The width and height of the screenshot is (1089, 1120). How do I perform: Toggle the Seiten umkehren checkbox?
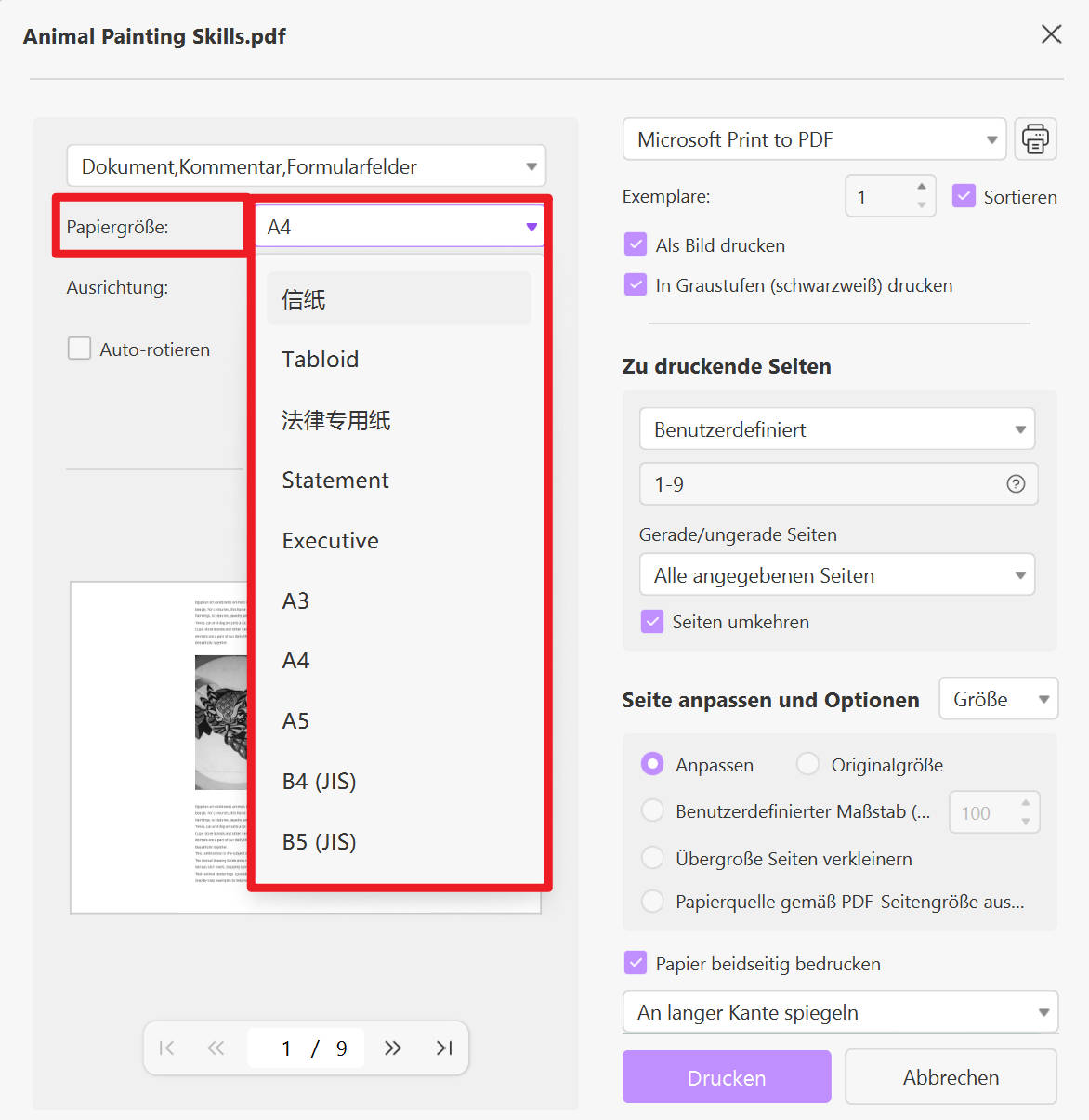point(652,621)
